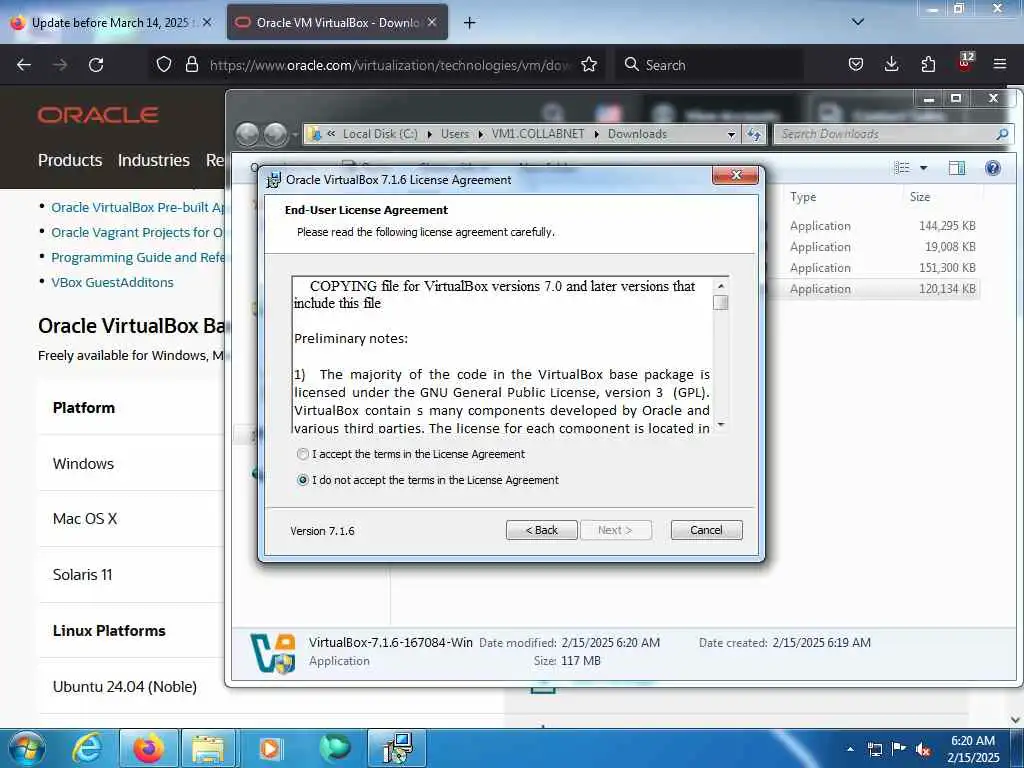Toggle Explorer preview pane icon
1024x768 pixels.
pos(957,168)
